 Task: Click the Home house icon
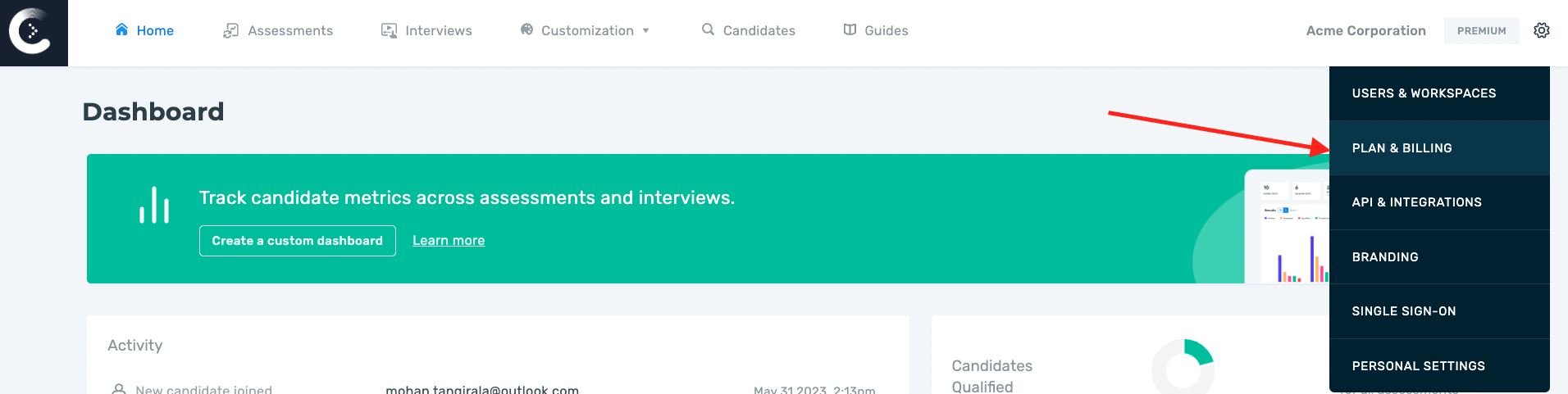click(121, 30)
